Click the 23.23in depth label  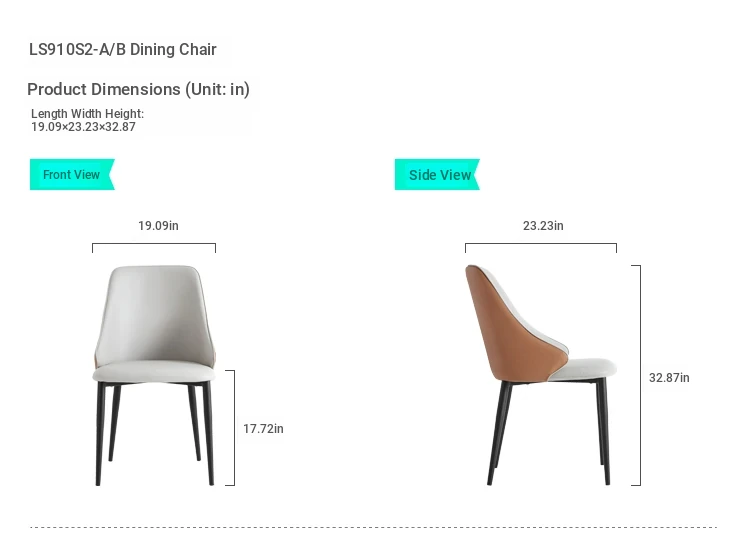(x=543, y=226)
